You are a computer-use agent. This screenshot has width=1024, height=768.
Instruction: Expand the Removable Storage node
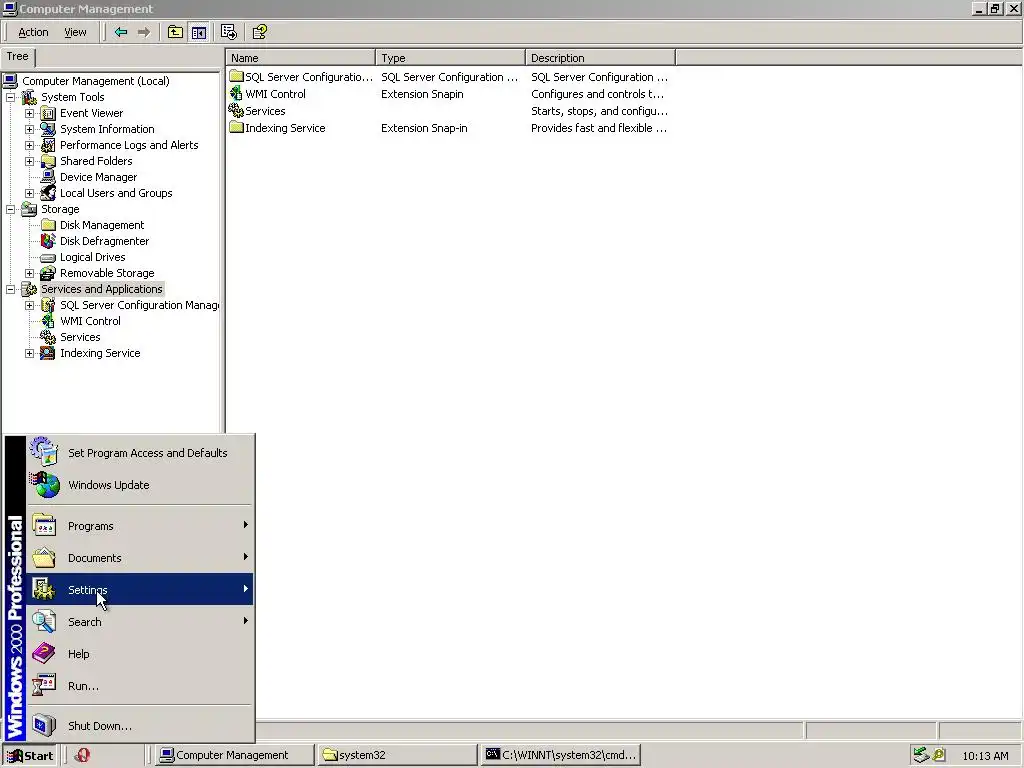click(x=29, y=273)
